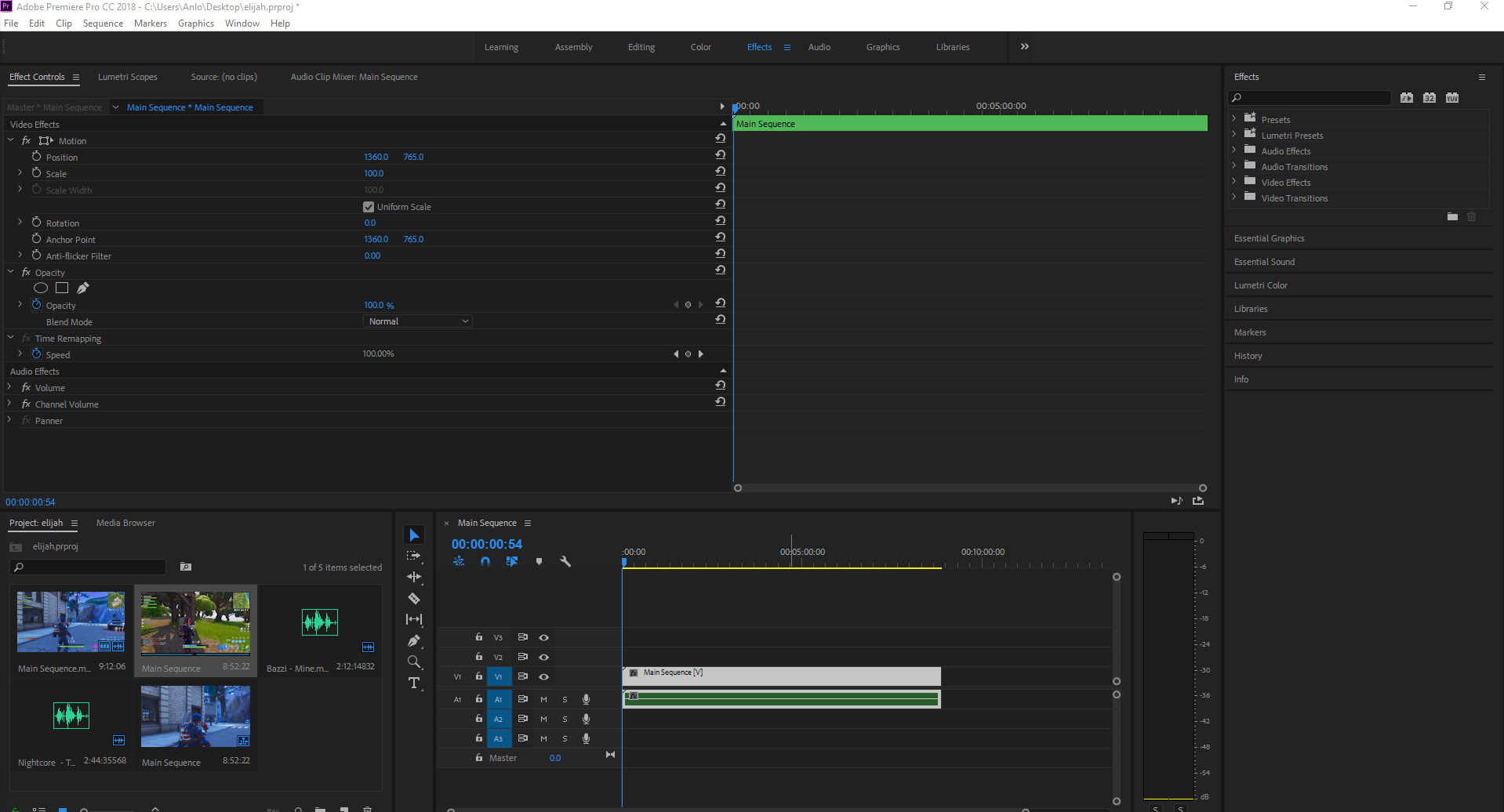Open the Markers menu

pos(151,24)
